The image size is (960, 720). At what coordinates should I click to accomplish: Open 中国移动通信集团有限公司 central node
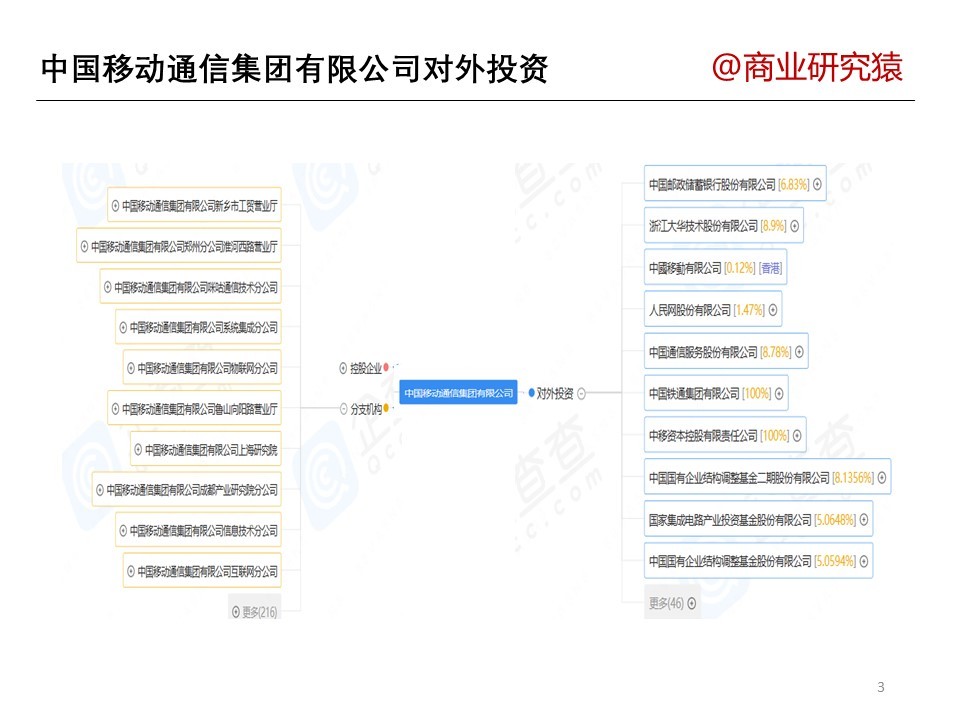(458, 394)
